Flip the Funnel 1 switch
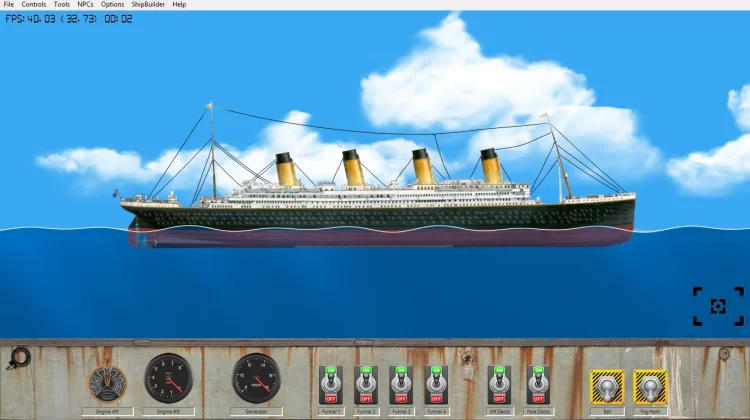 coord(331,385)
